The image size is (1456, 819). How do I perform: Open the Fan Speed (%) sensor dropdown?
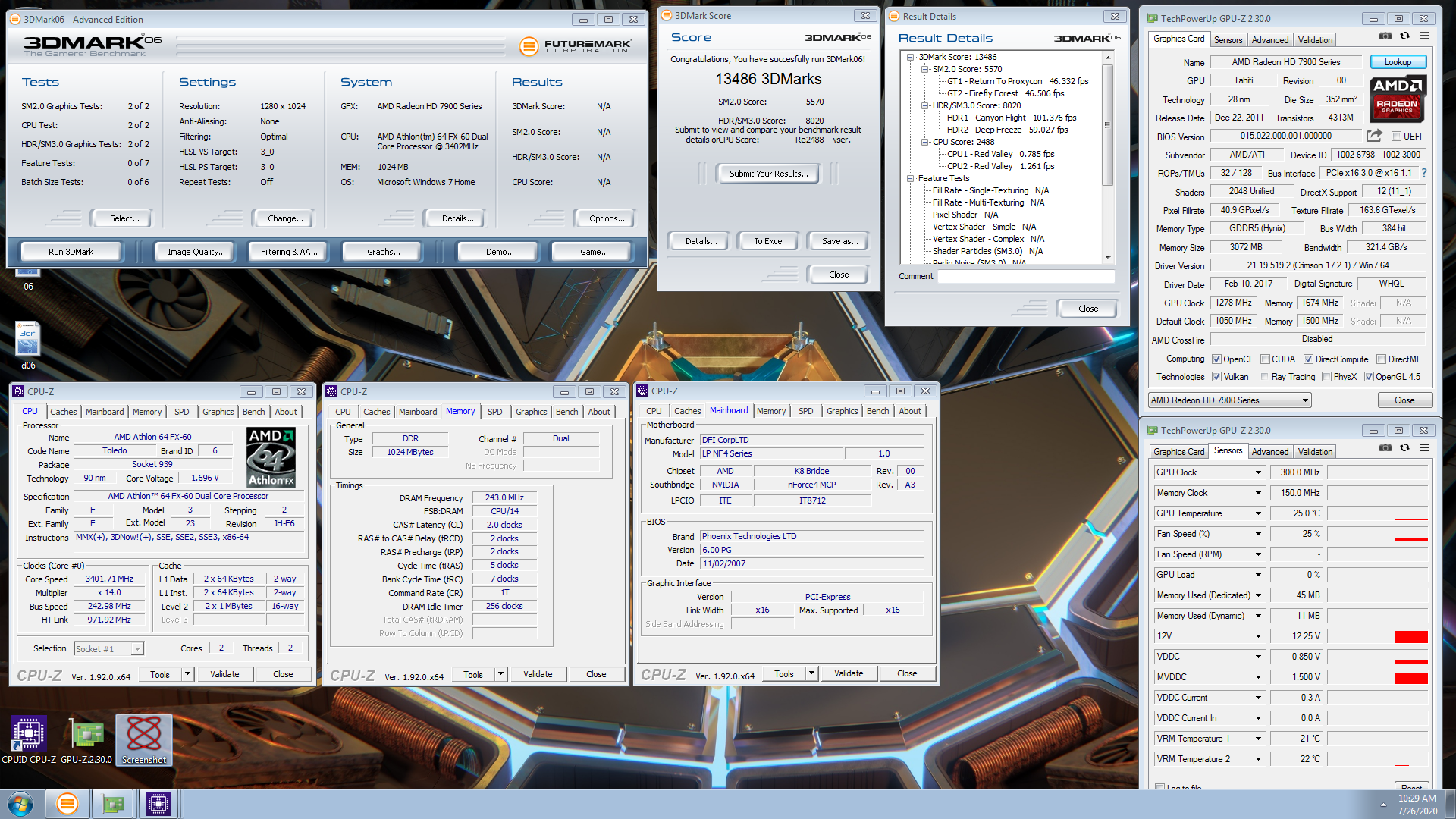click(x=1258, y=534)
